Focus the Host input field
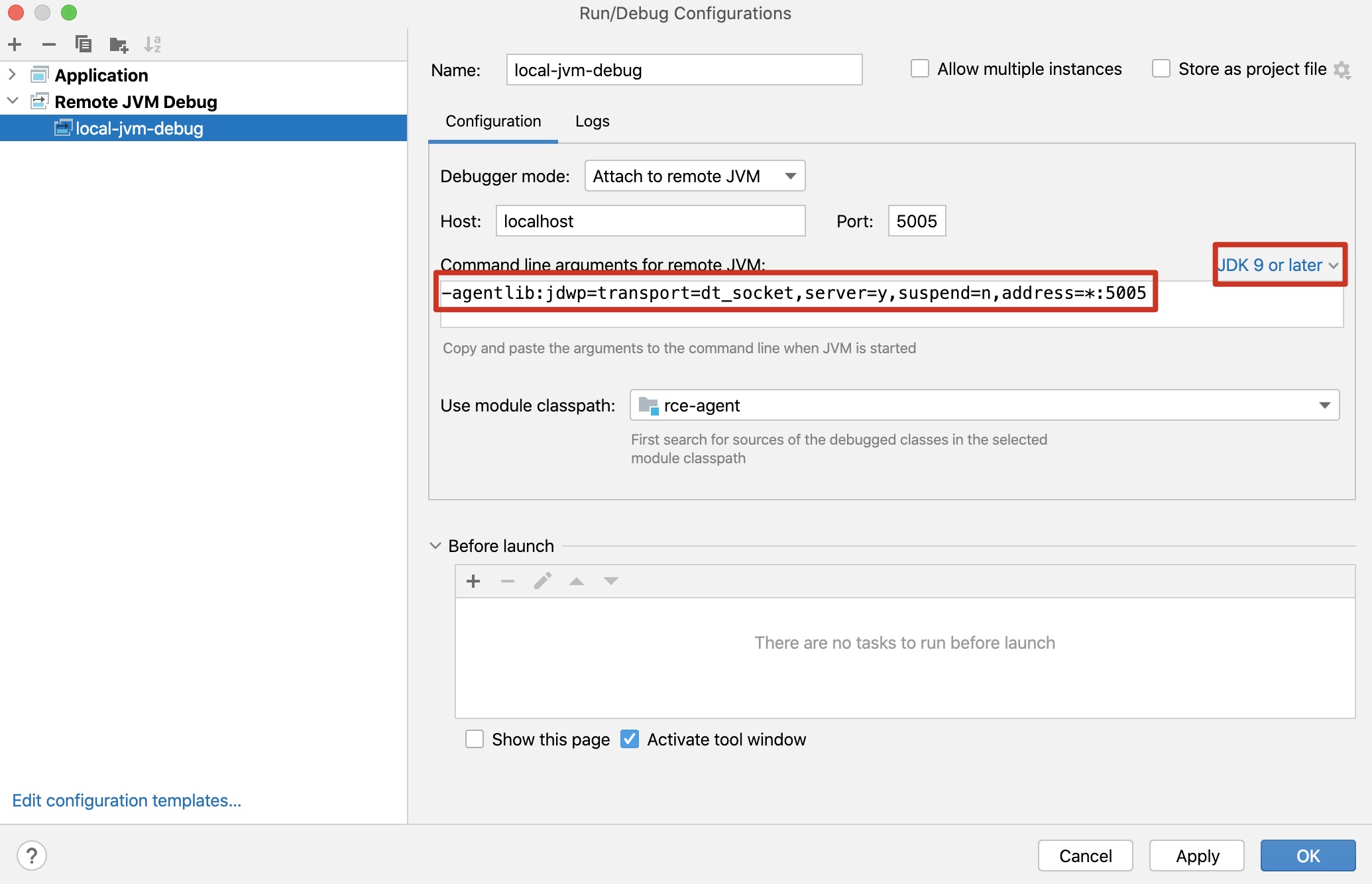This screenshot has width=1372, height=884. coord(650,221)
